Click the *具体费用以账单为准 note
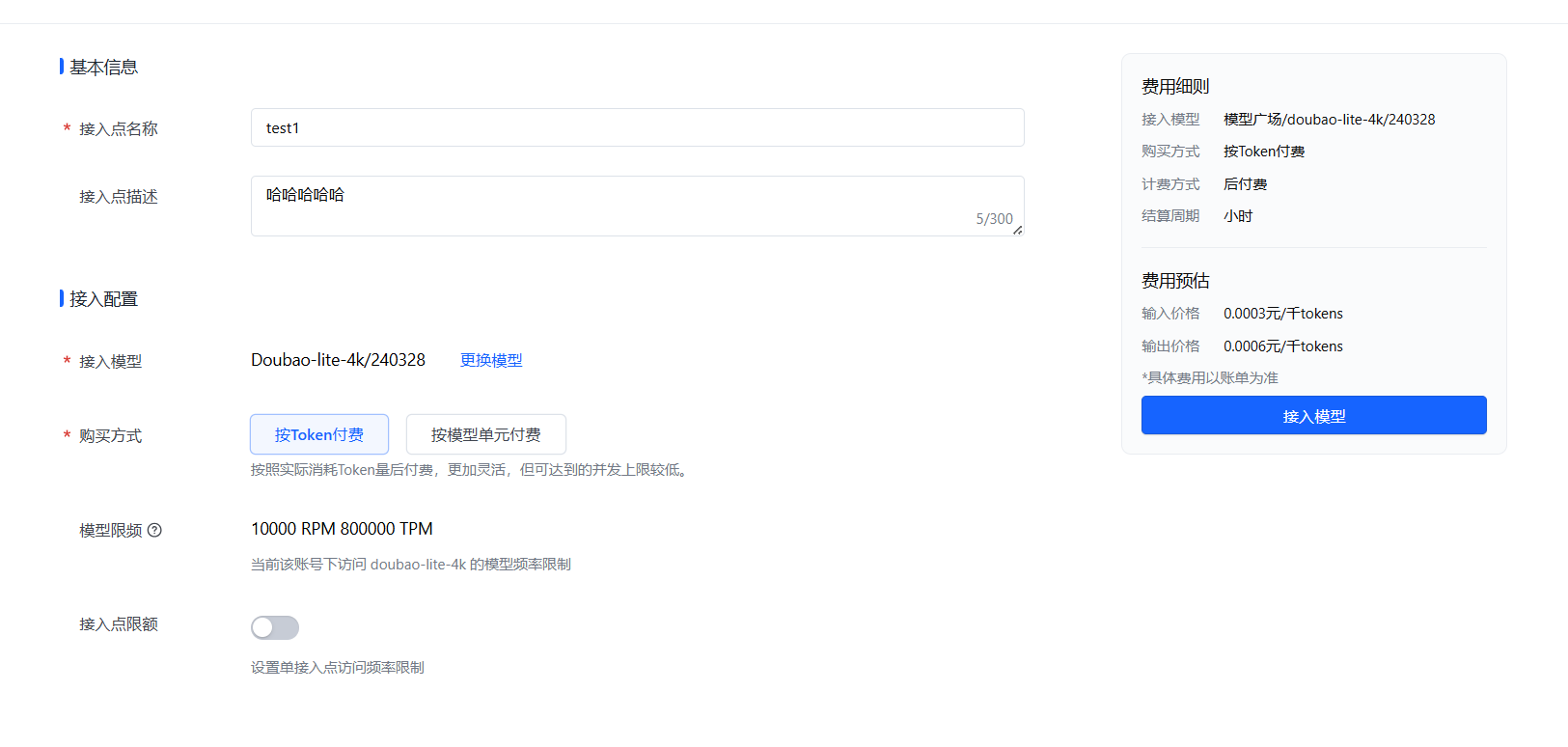 (1210, 378)
